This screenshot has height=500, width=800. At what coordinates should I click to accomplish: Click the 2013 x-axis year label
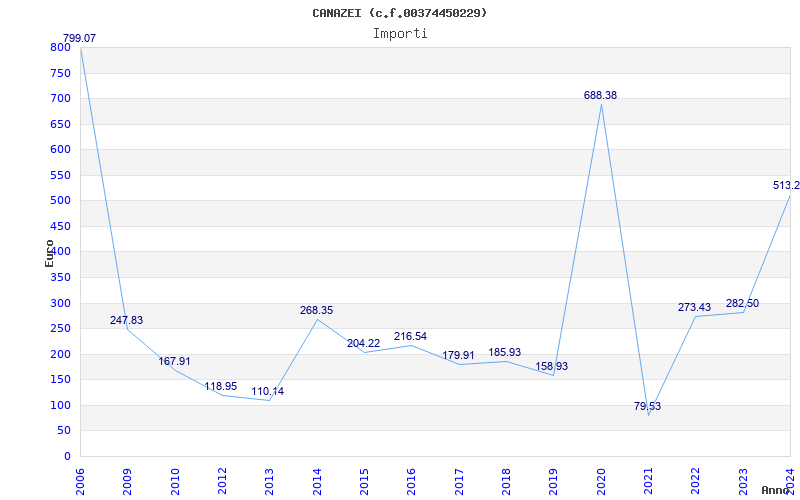269,481
